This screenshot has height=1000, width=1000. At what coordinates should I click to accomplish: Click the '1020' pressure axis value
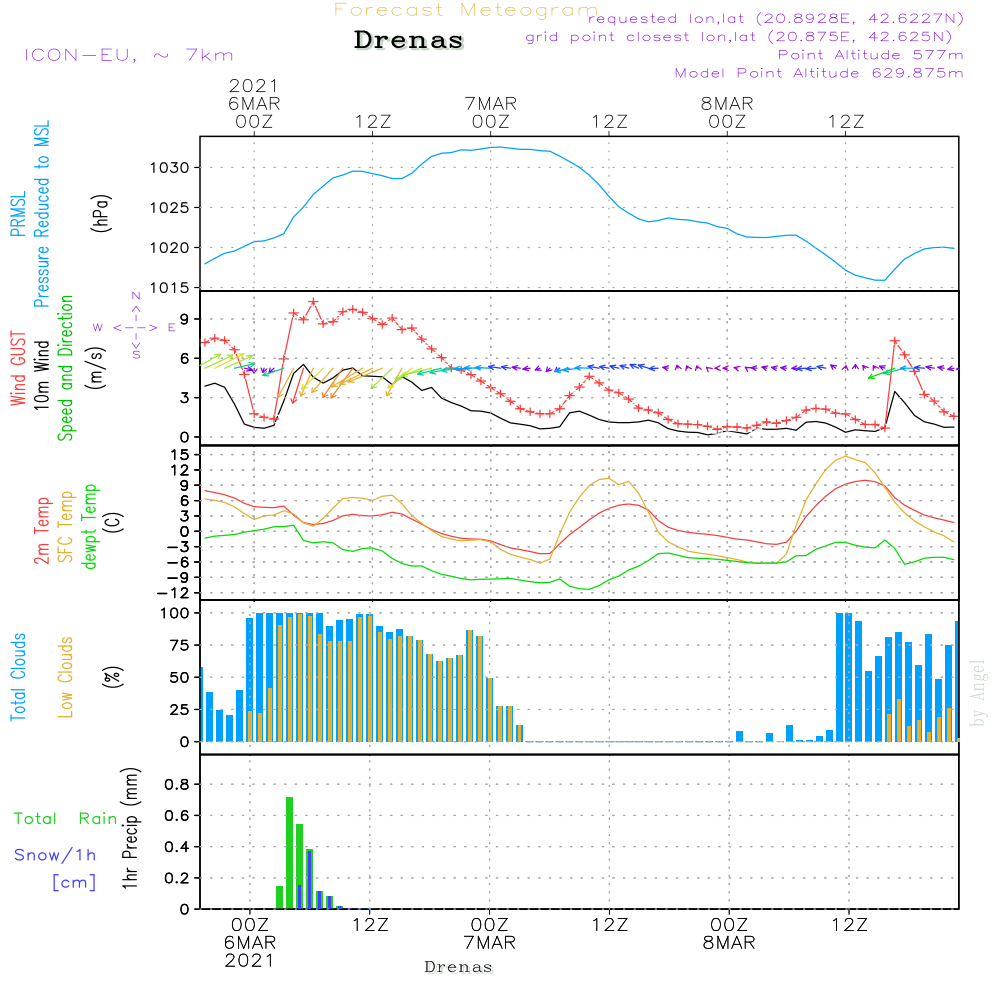tap(170, 248)
